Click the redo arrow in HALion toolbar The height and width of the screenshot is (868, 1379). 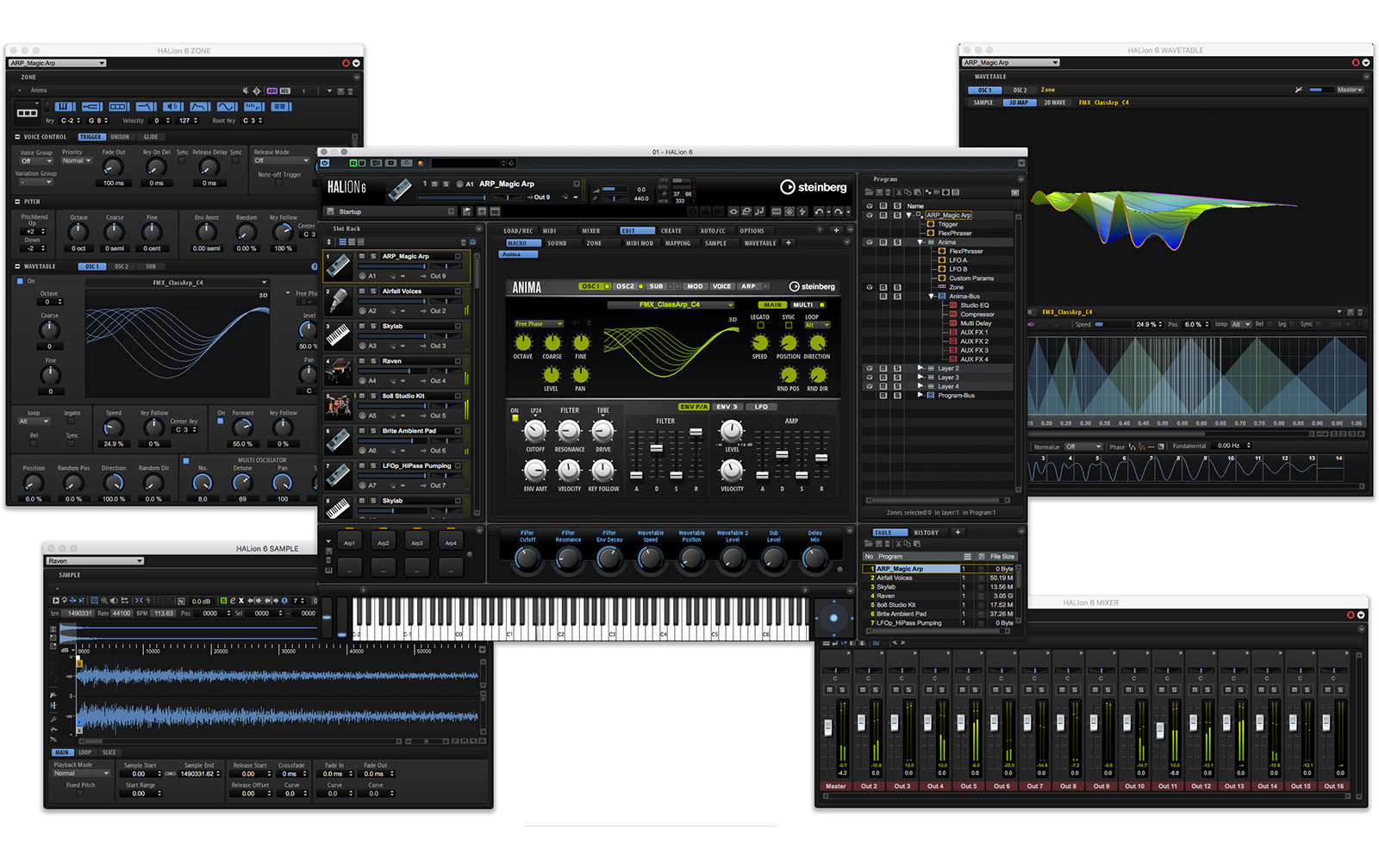click(x=837, y=211)
